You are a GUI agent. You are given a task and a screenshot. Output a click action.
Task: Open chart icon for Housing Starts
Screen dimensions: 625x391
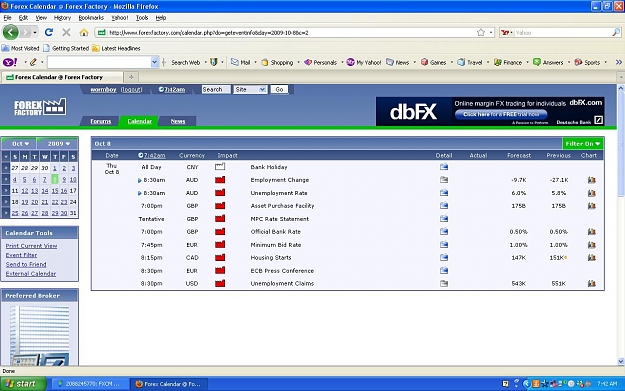point(592,257)
